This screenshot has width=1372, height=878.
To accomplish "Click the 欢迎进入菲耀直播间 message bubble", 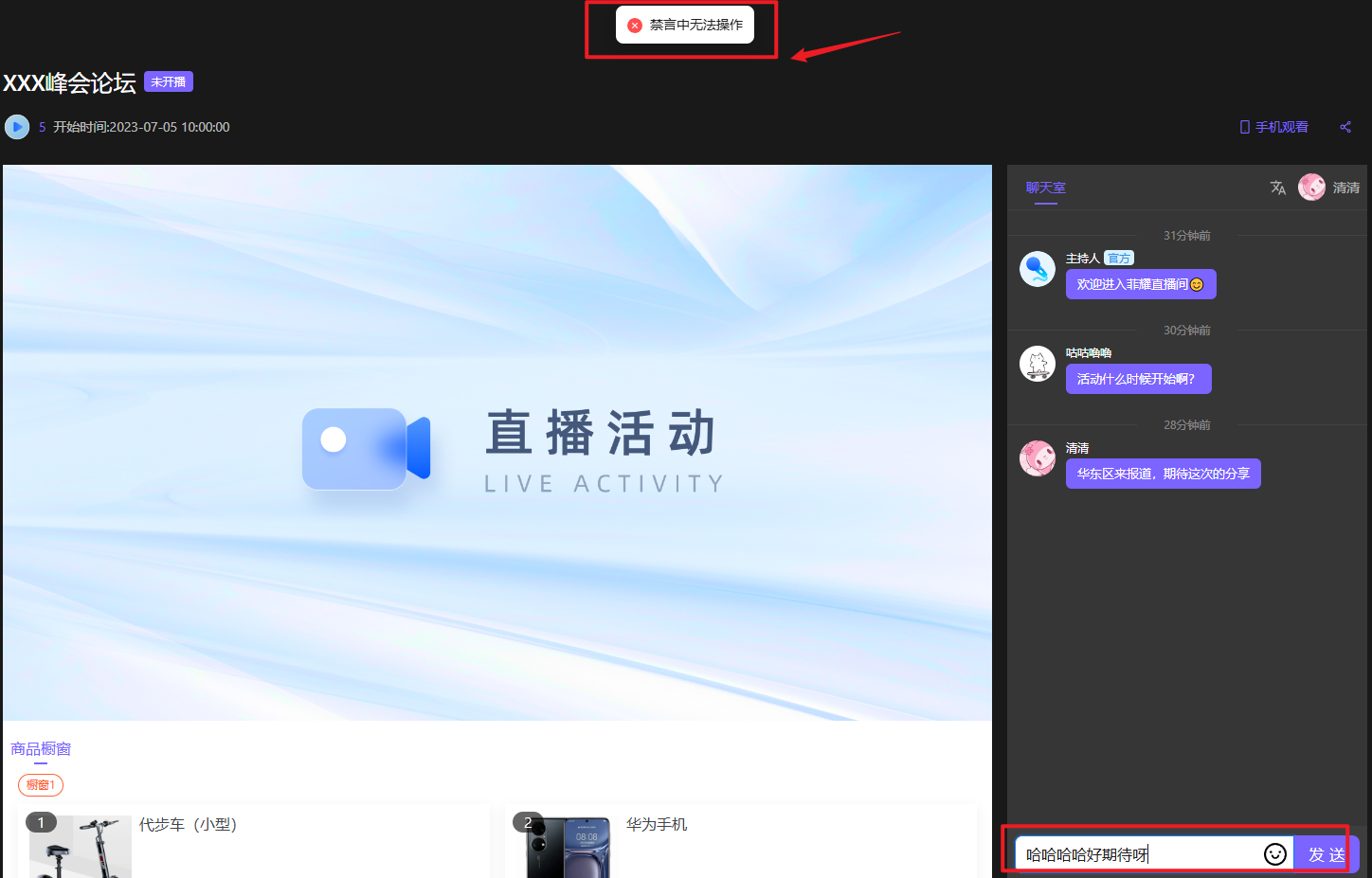I will 1140,284.
